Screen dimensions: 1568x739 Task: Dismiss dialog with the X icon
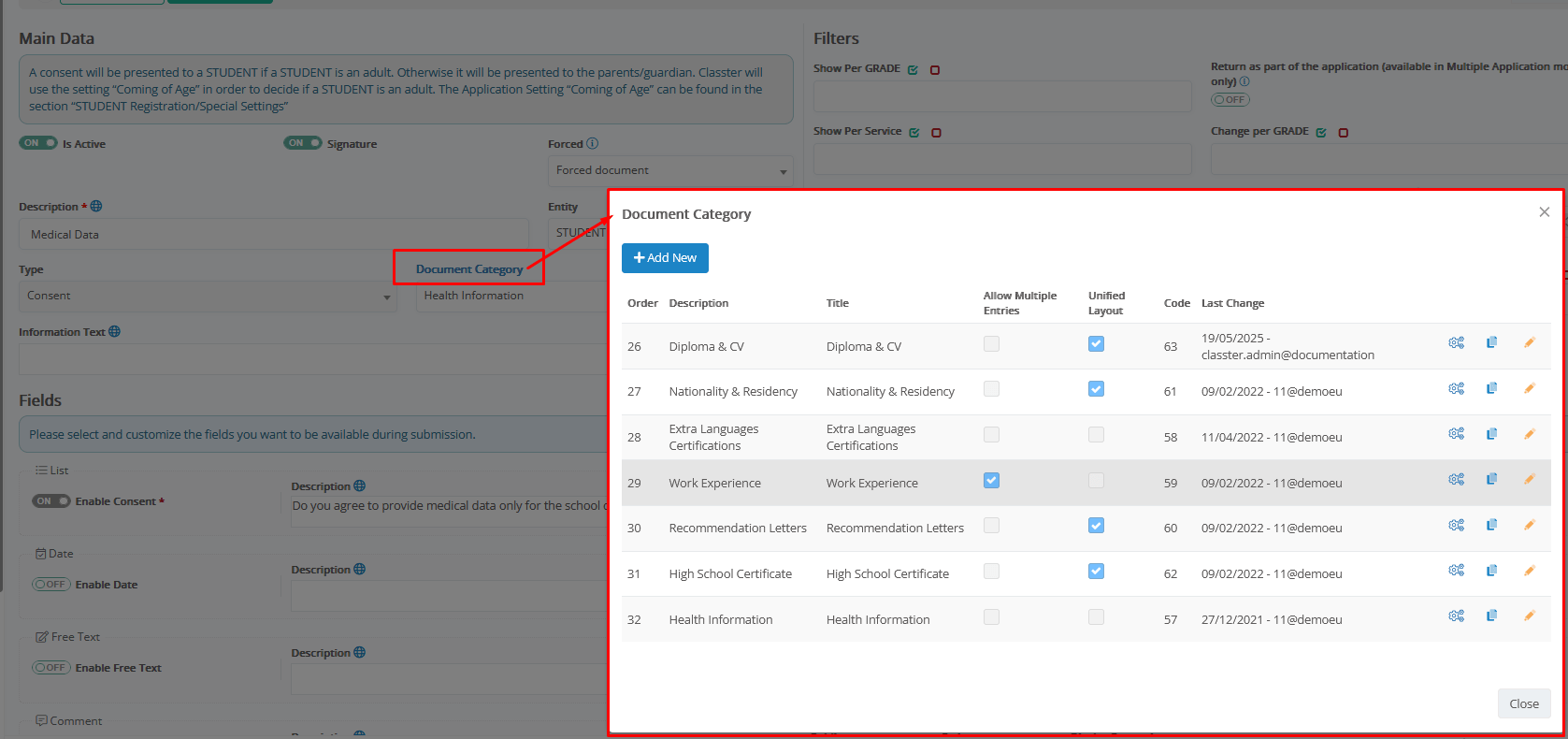(1544, 212)
